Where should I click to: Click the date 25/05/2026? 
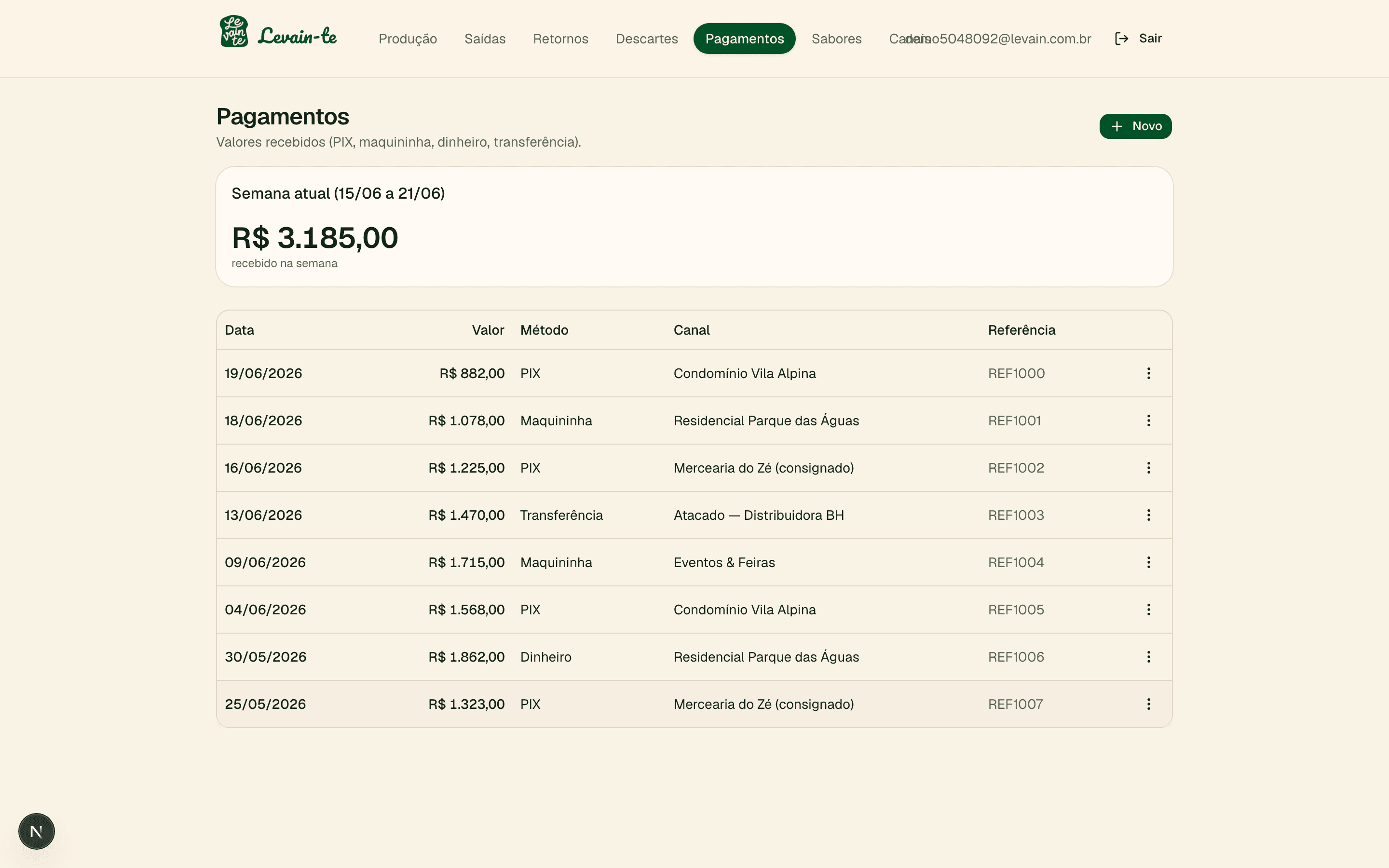tap(265, 704)
